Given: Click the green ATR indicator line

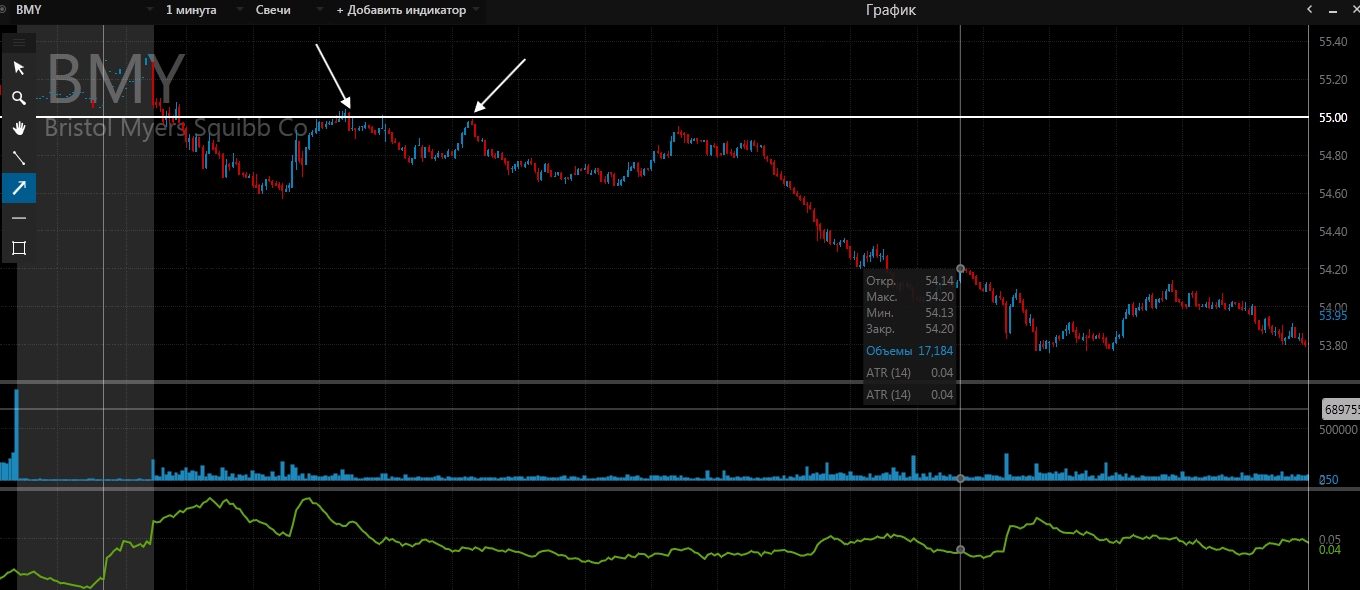Looking at the screenshot, I should point(500,549).
